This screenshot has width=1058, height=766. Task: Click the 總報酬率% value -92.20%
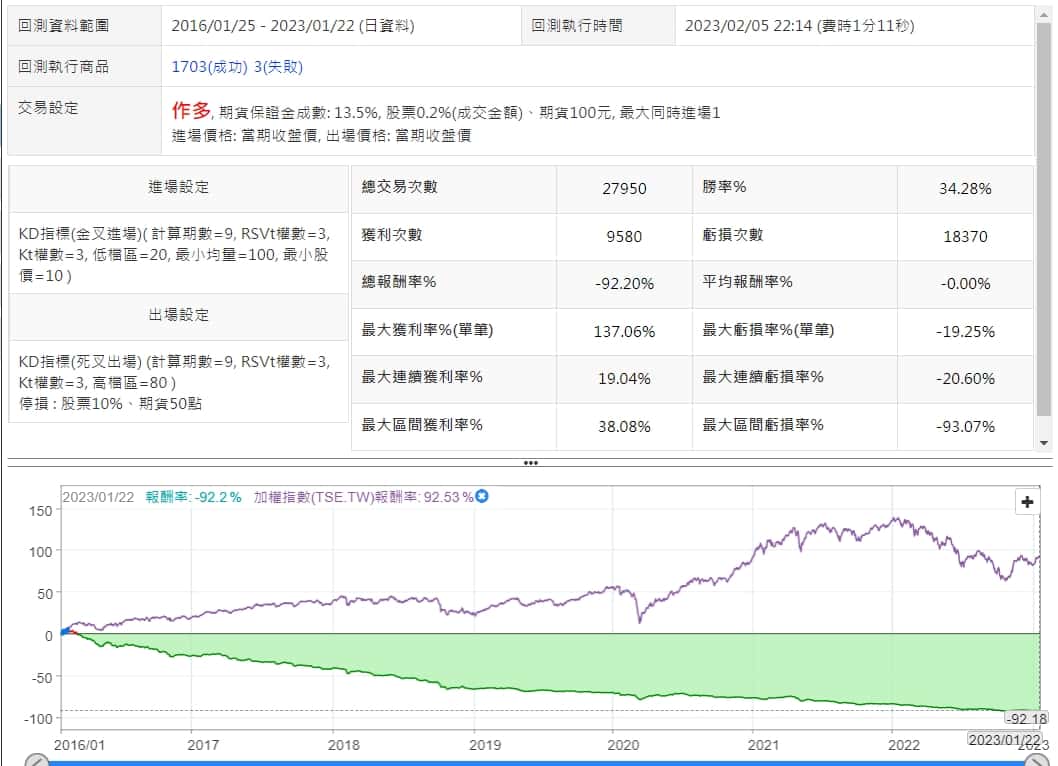(x=624, y=283)
